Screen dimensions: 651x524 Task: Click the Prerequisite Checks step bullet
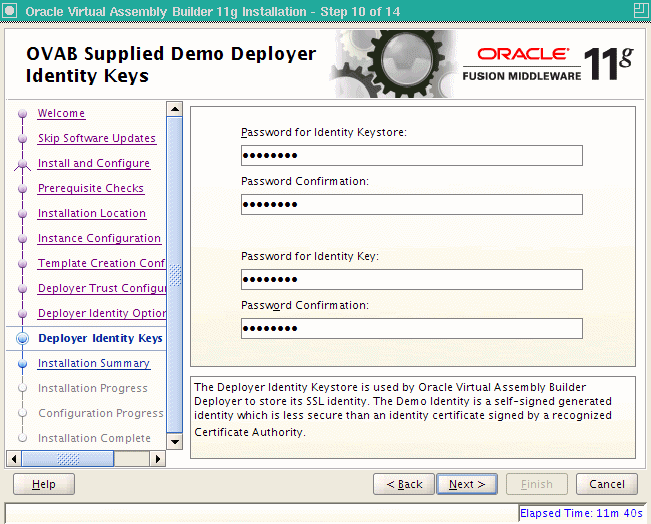[22, 189]
